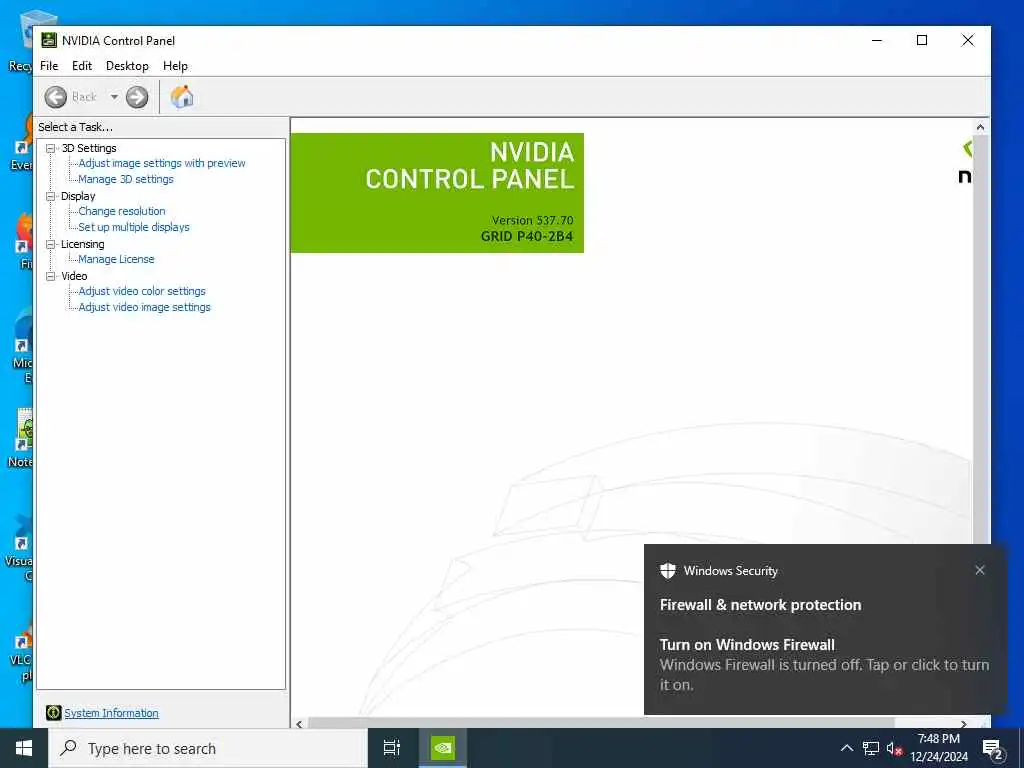Open Manage License task
This screenshot has width=1024, height=768.
point(116,259)
